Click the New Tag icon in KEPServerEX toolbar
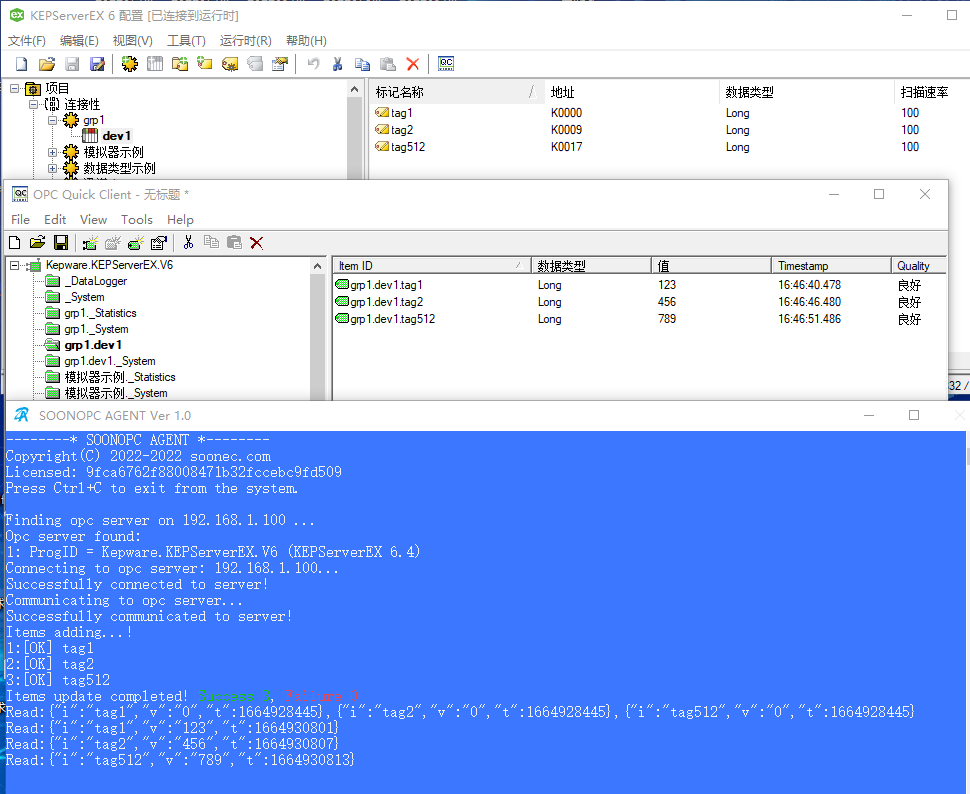Image resolution: width=970 pixels, height=794 pixels. click(x=205, y=64)
